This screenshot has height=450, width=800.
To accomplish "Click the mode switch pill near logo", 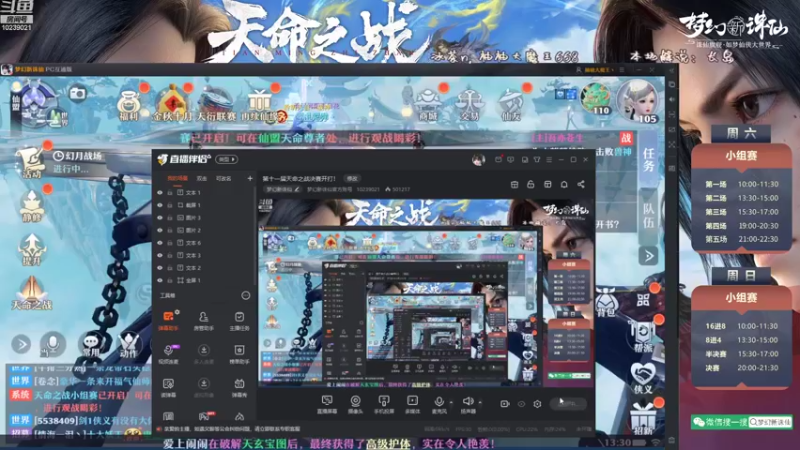I will coord(227,159).
